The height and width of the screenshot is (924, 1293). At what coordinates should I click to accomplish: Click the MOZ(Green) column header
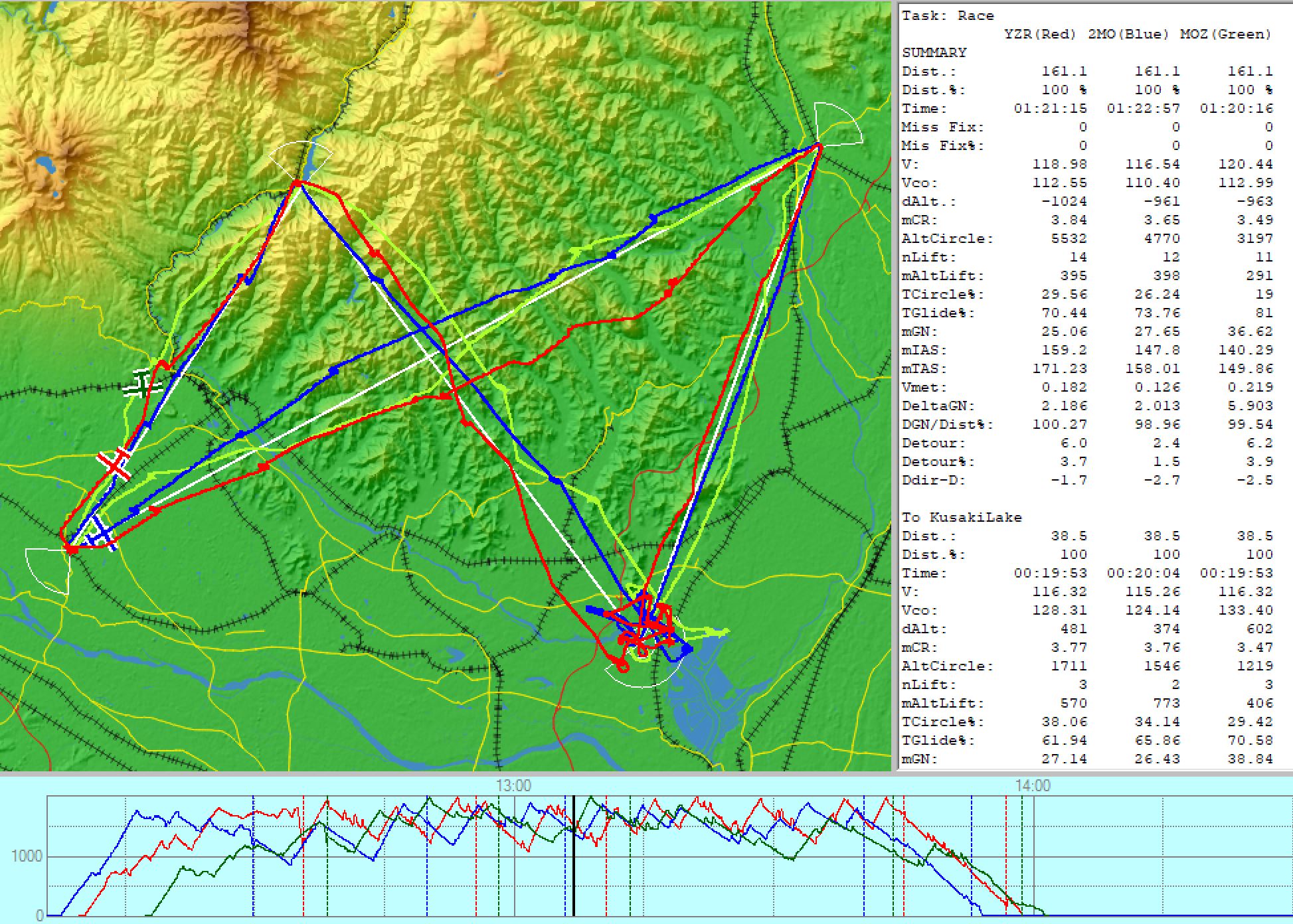click(1225, 34)
